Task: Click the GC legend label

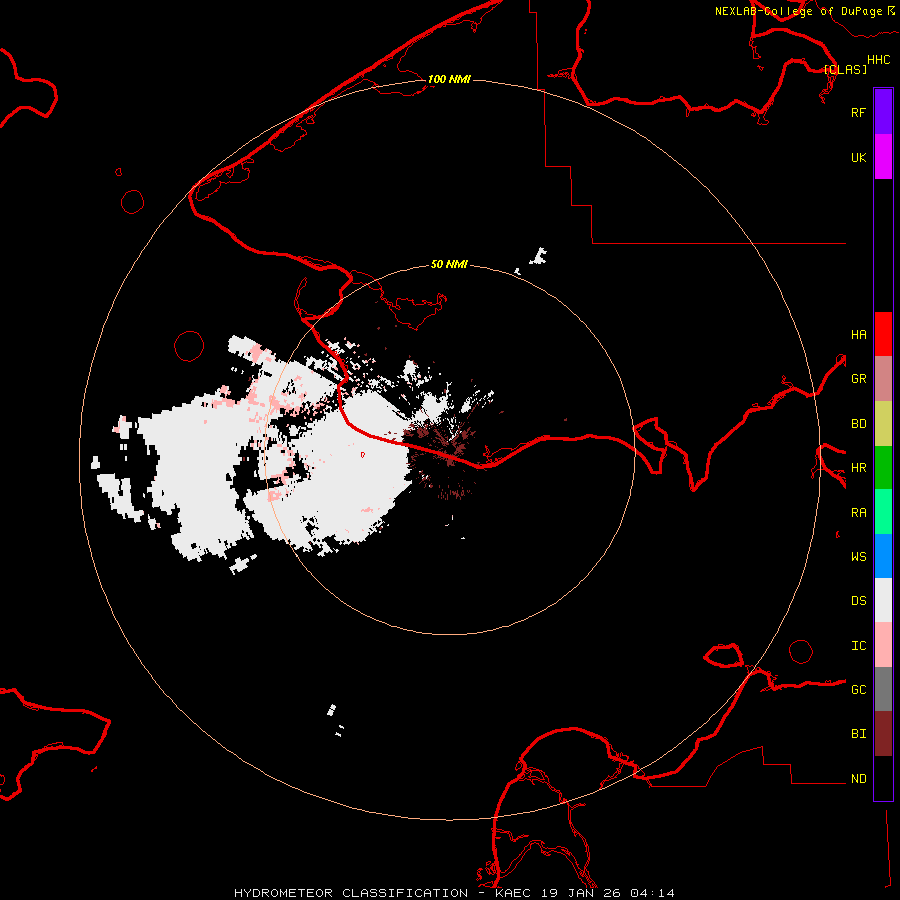Action: [x=858, y=689]
